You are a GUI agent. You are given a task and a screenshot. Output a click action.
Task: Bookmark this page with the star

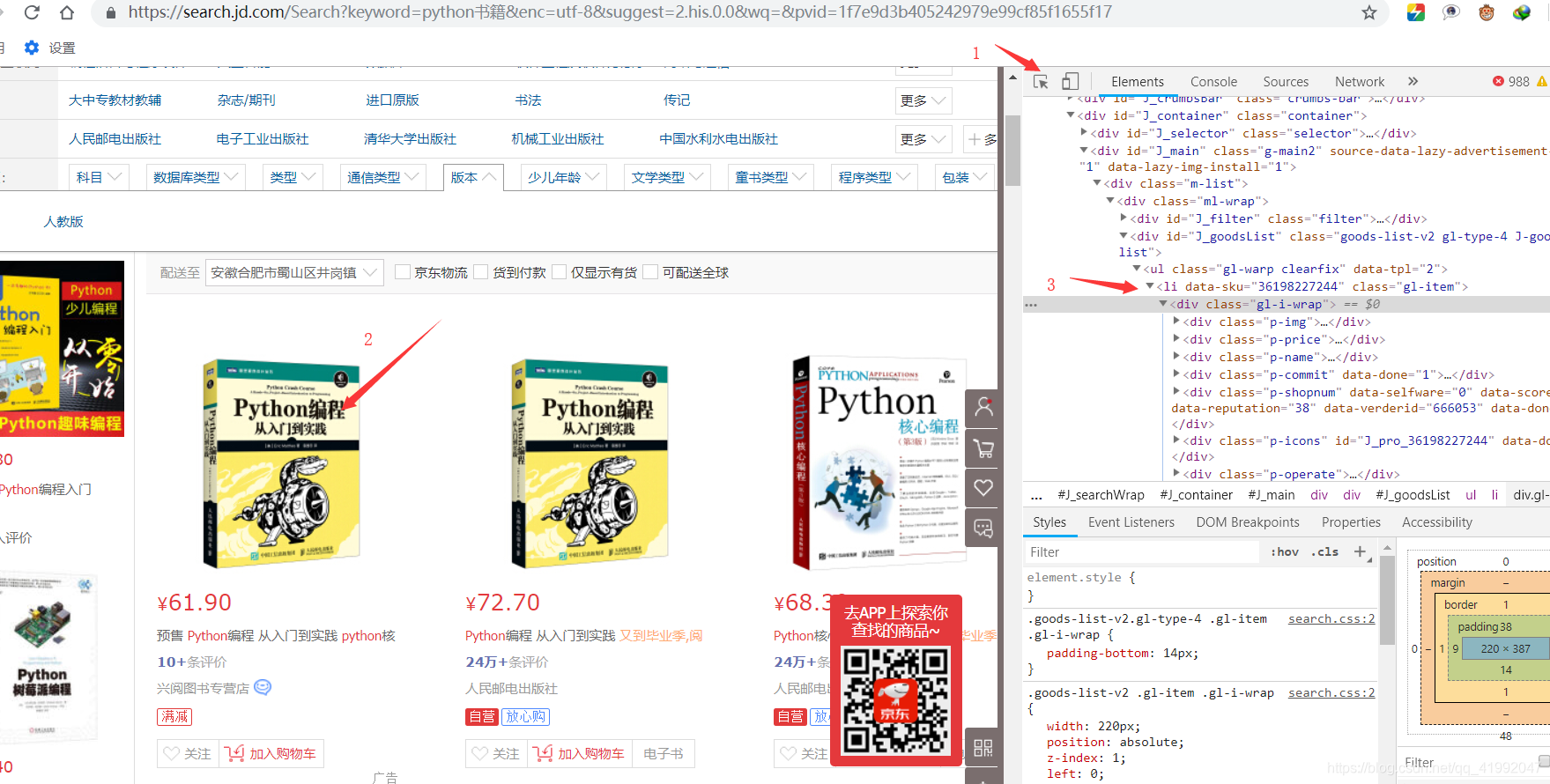(1368, 12)
